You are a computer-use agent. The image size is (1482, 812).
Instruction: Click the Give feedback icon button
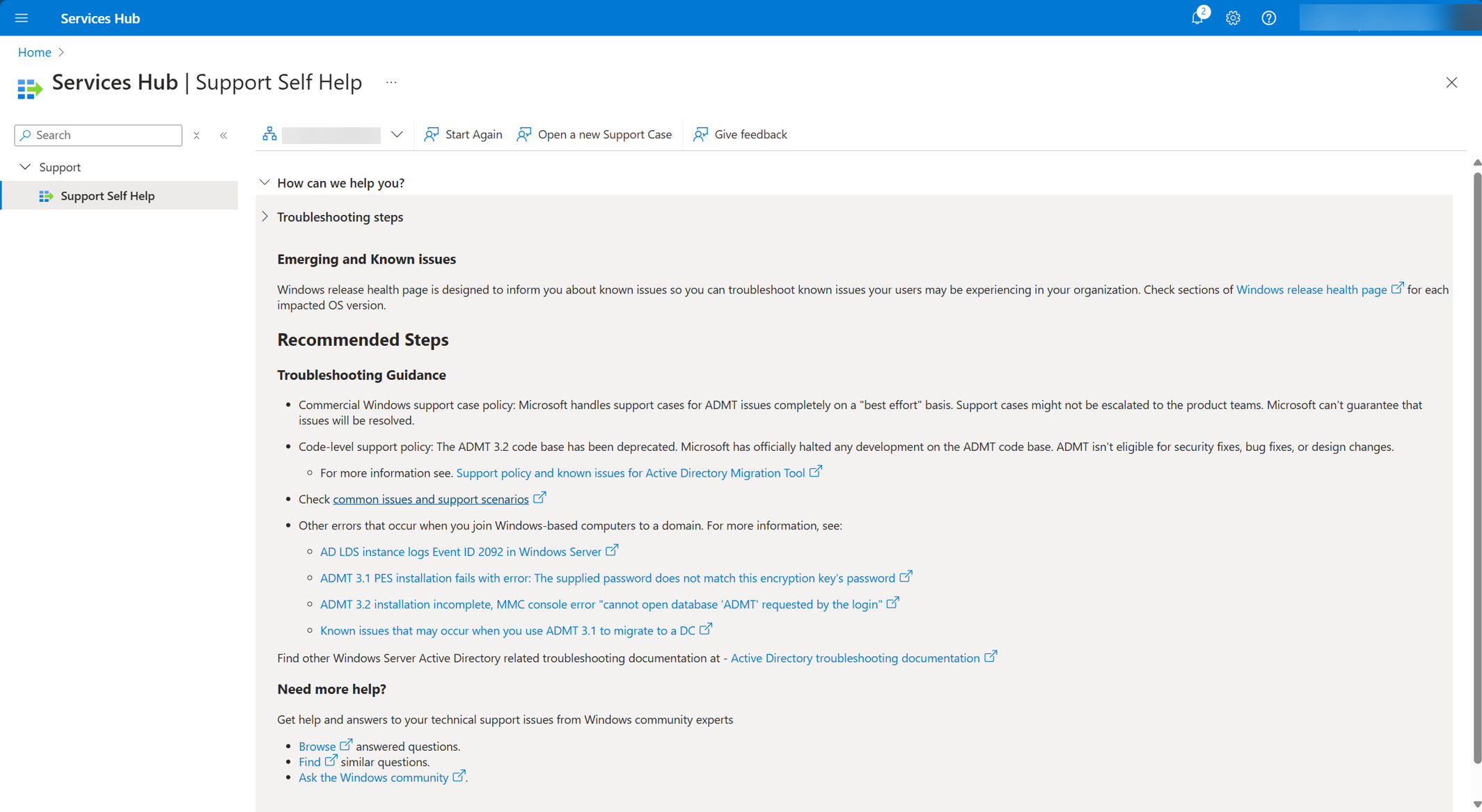tap(700, 133)
